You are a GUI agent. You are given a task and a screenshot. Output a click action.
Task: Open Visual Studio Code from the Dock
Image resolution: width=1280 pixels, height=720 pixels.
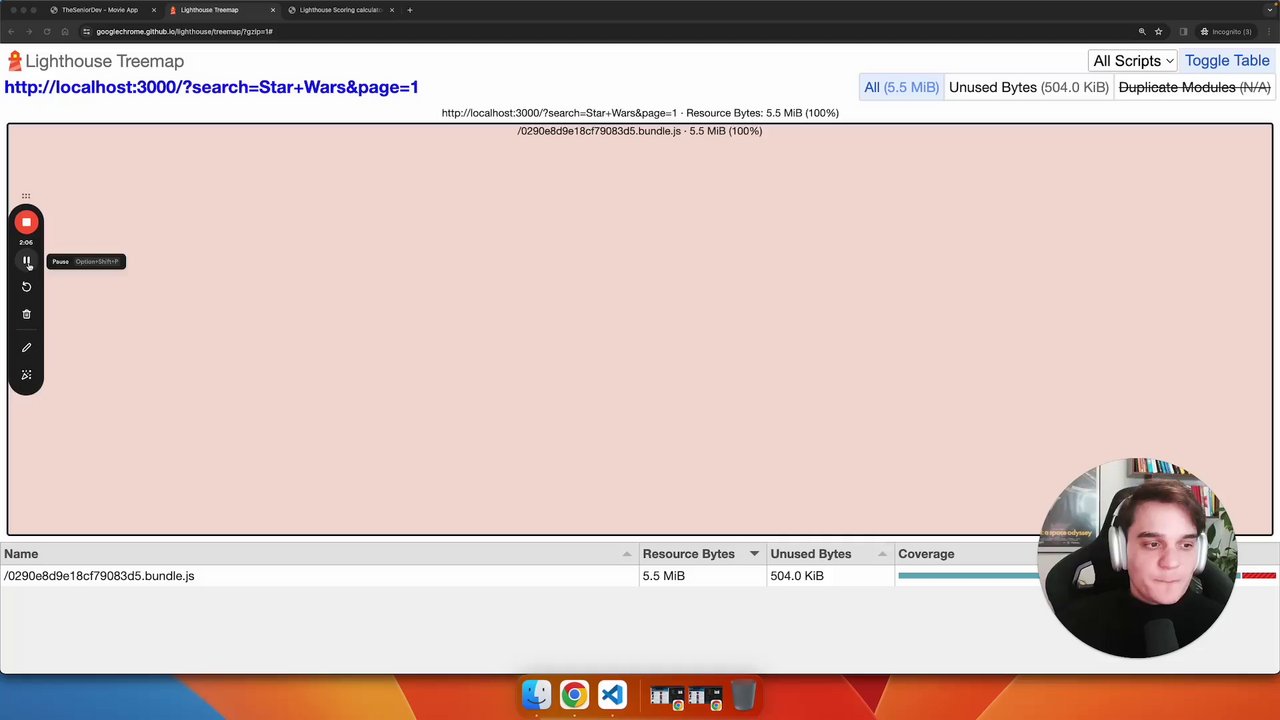tap(612, 694)
